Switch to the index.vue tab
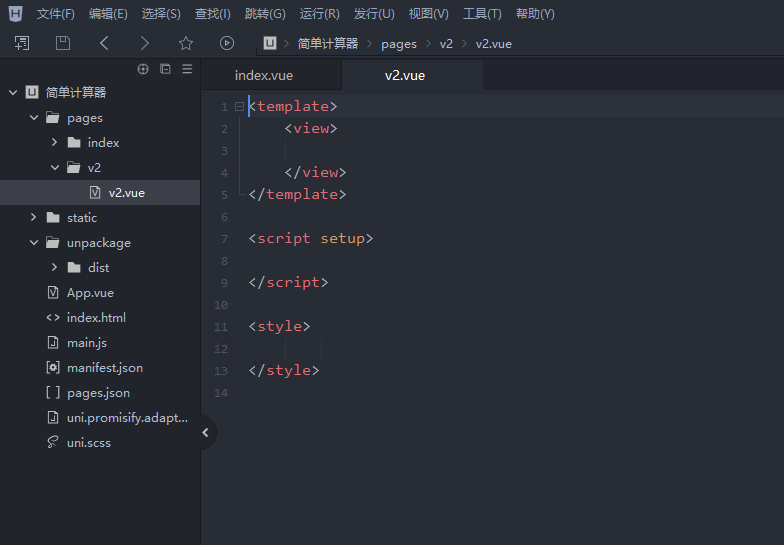784x545 pixels. click(x=264, y=76)
